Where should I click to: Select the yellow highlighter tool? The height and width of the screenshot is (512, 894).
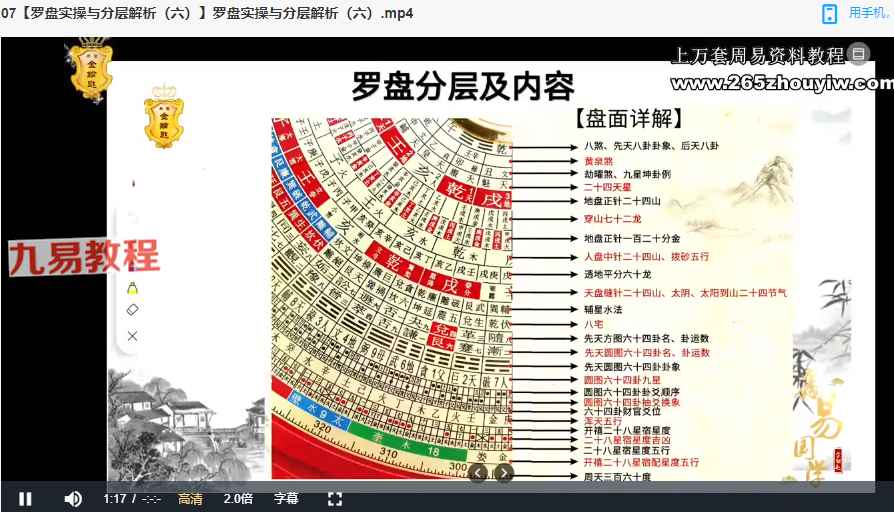(x=132, y=288)
